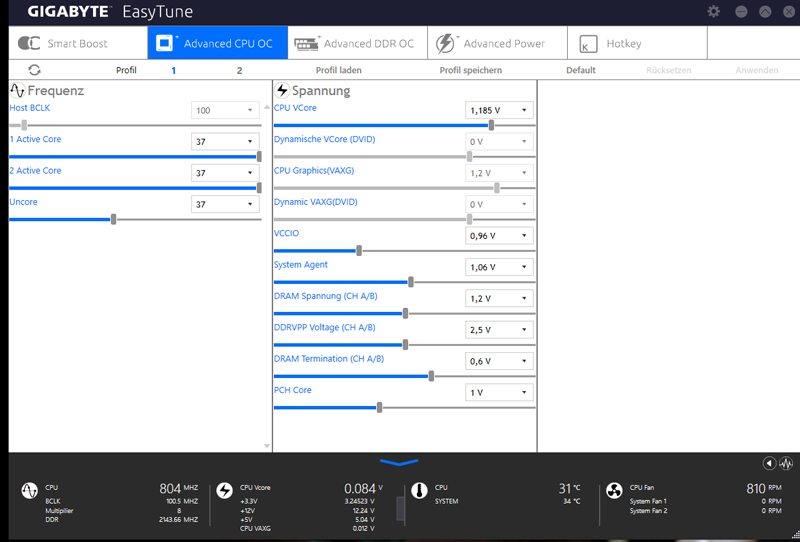Open the Dynamische VCore (DVID) dropdown

point(499,141)
